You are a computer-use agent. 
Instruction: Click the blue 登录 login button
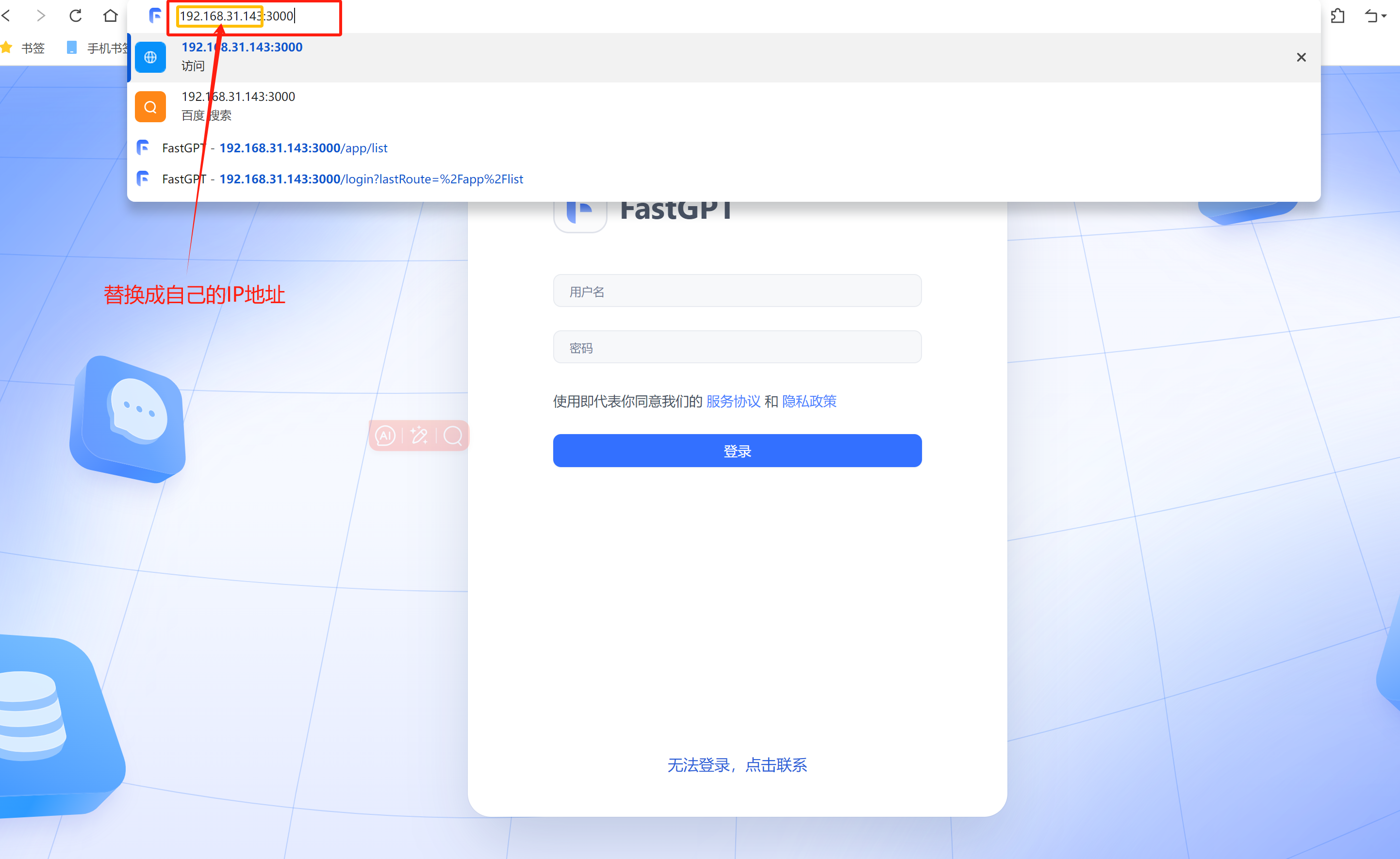point(737,451)
